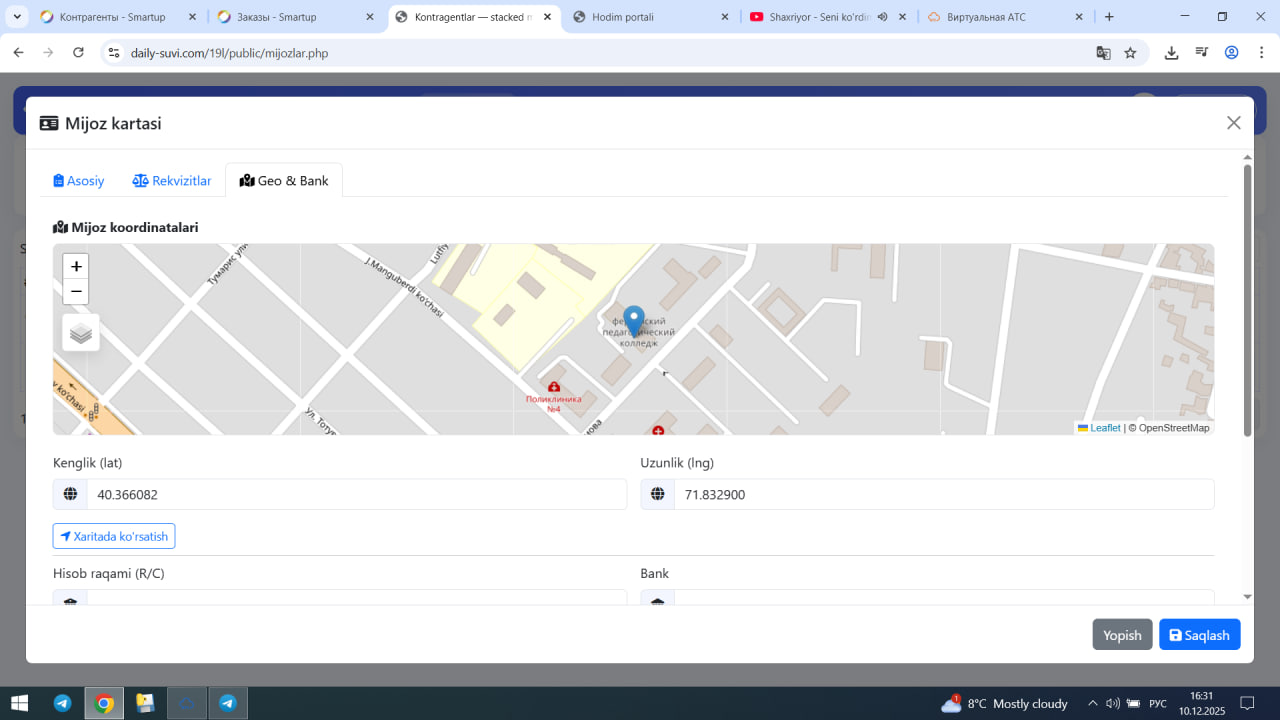Screen dimensions: 1280x720
Task: Zoom in on the map
Action: tap(76, 267)
